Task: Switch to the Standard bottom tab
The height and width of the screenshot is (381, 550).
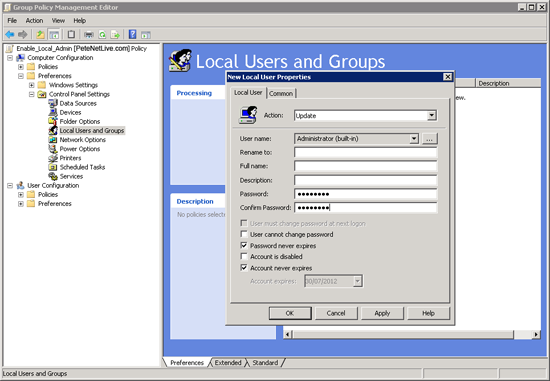Action: 265,362
